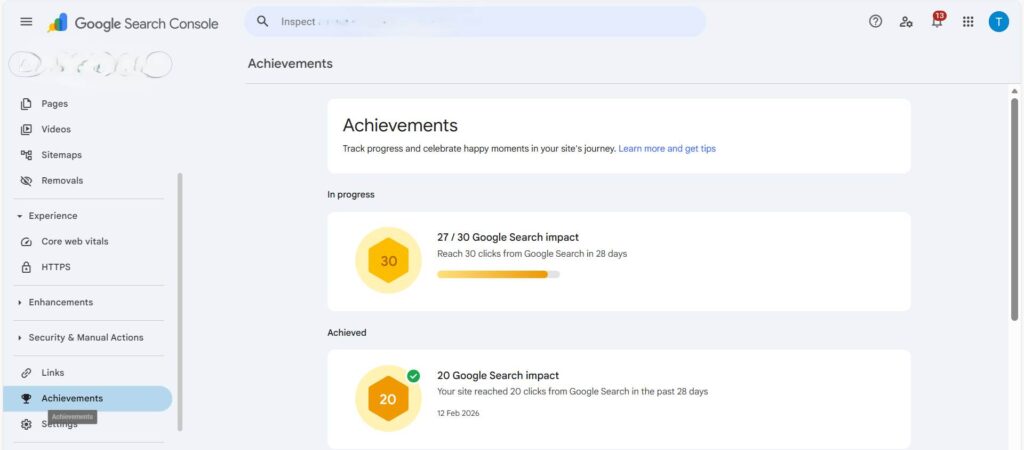Click the 'Achieved' heading
The image size is (1024, 450).
click(x=347, y=332)
